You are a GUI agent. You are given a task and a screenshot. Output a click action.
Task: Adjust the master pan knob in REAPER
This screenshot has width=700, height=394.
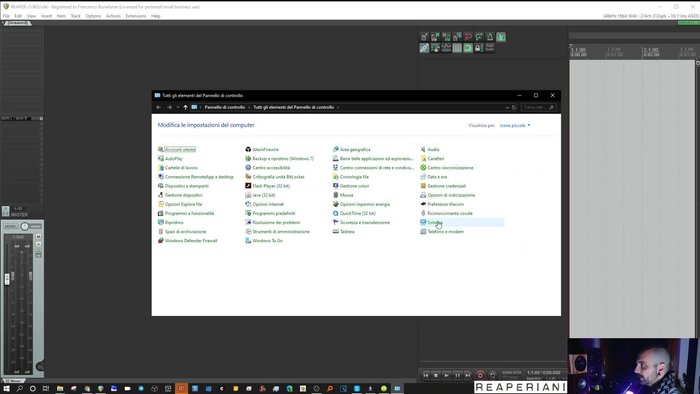pyautogui.click(x=25, y=226)
